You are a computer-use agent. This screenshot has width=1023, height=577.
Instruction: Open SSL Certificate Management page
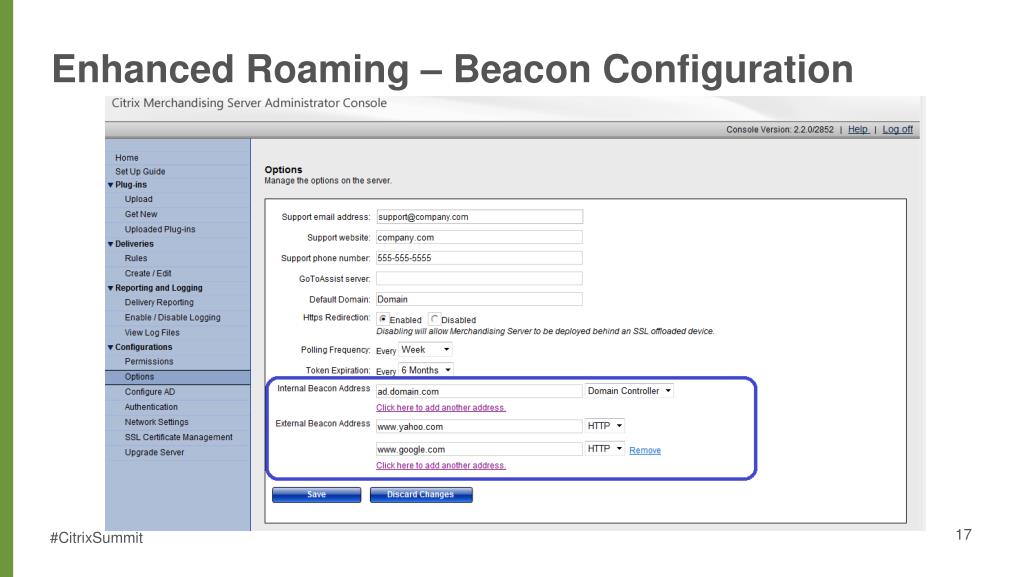pyautogui.click(x=179, y=437)
